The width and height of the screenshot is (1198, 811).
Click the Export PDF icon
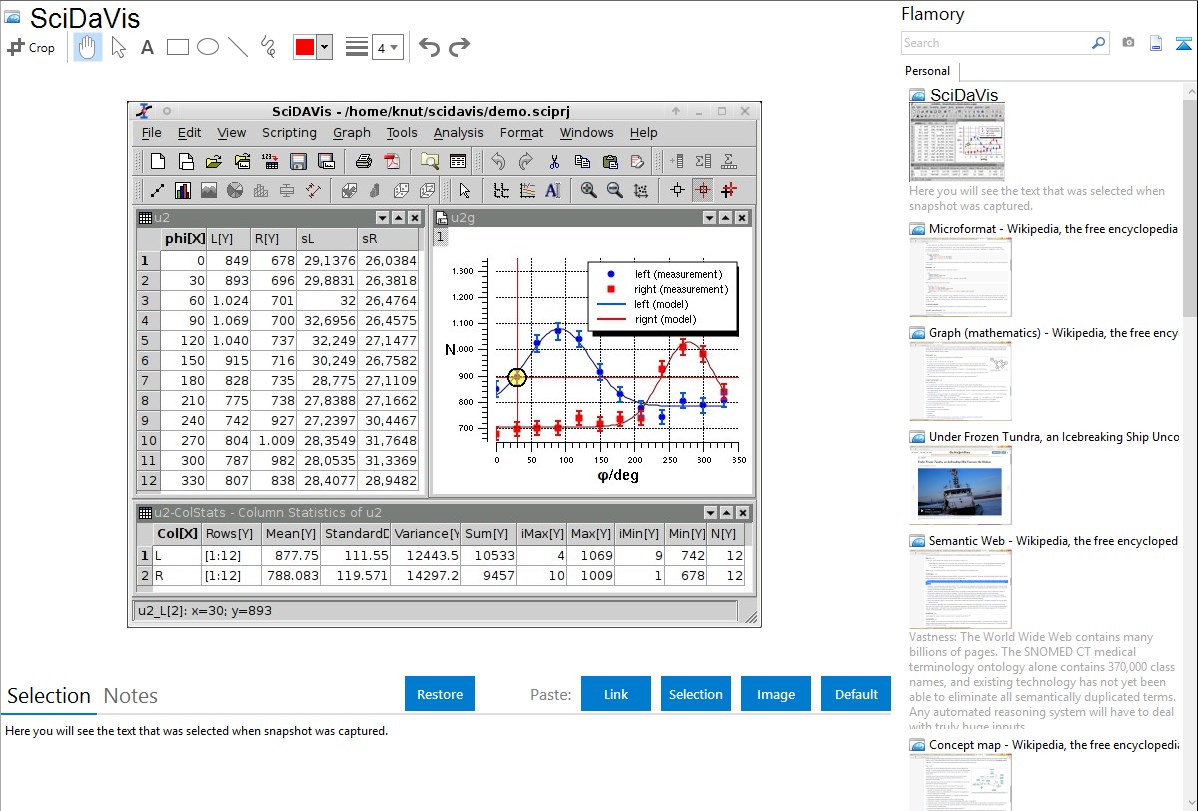(391, 161)
